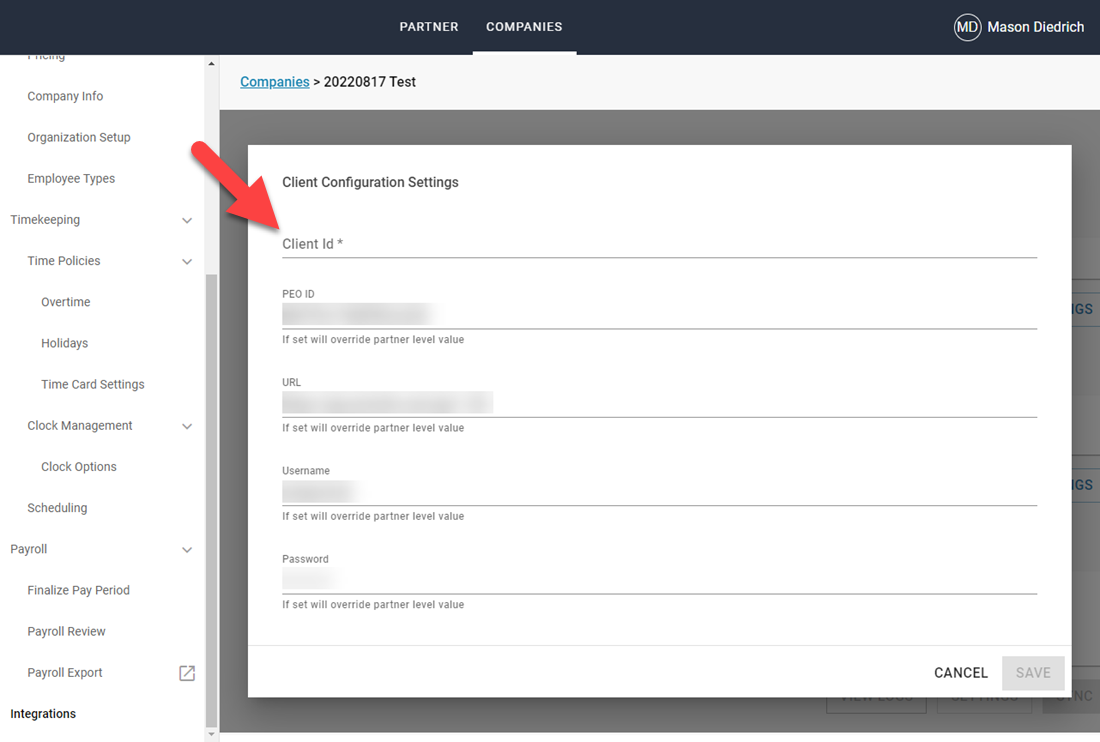This screenshot has height=742, width=1100.
Task: Select Company Info in the sidebar
Action: [x=65, y=96]
